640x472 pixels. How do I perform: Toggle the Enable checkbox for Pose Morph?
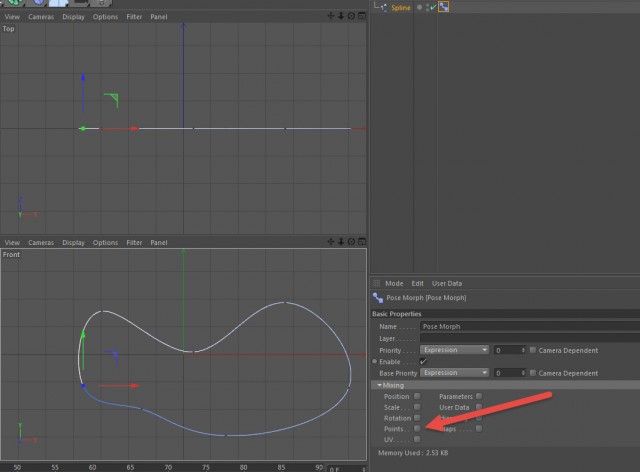(x=423, y=361)
